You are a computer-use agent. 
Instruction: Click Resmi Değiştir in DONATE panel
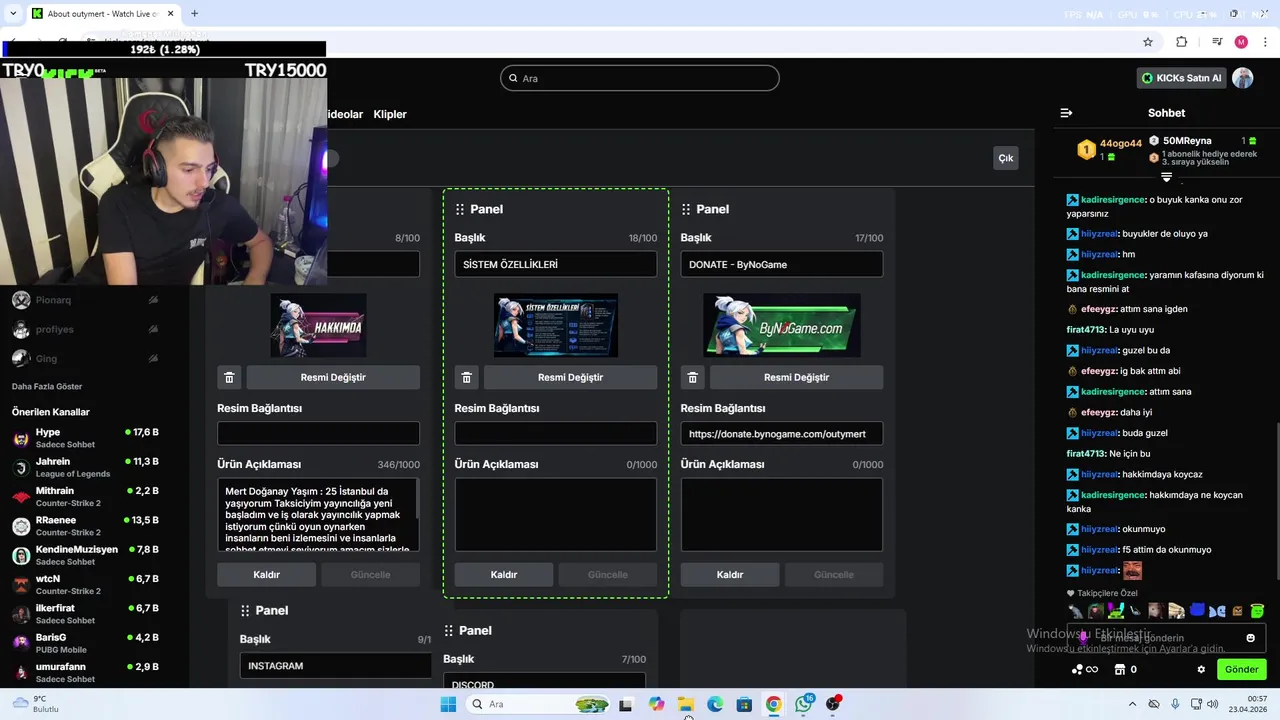tap(796, 377)
